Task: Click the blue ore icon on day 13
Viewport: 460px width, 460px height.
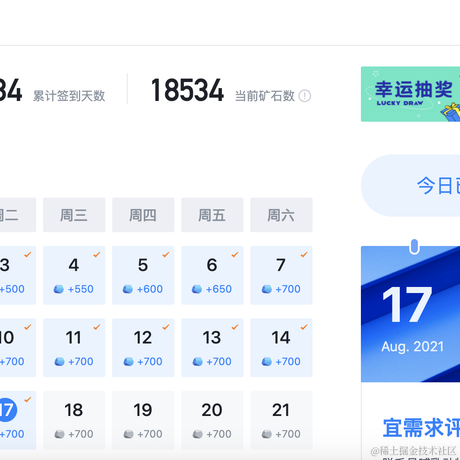Action: tap(198, 362)
